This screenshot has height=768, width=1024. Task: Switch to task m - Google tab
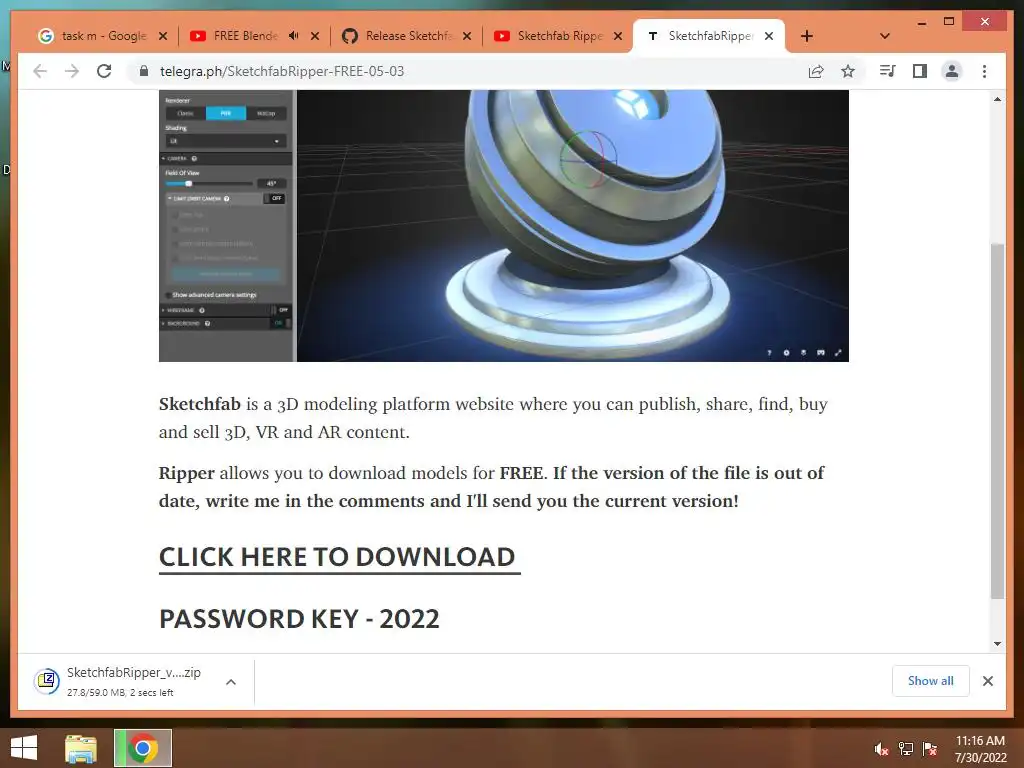tap(103, 36)
